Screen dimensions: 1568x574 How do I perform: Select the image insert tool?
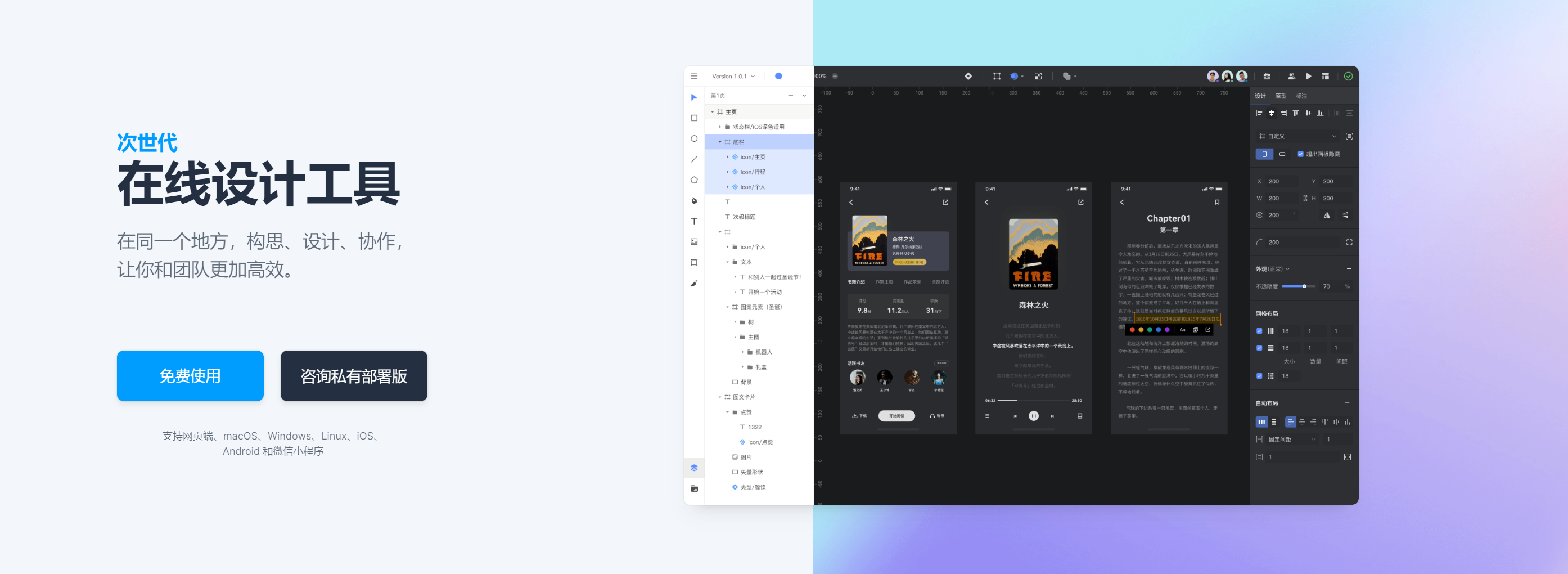(x=694, y=242)
